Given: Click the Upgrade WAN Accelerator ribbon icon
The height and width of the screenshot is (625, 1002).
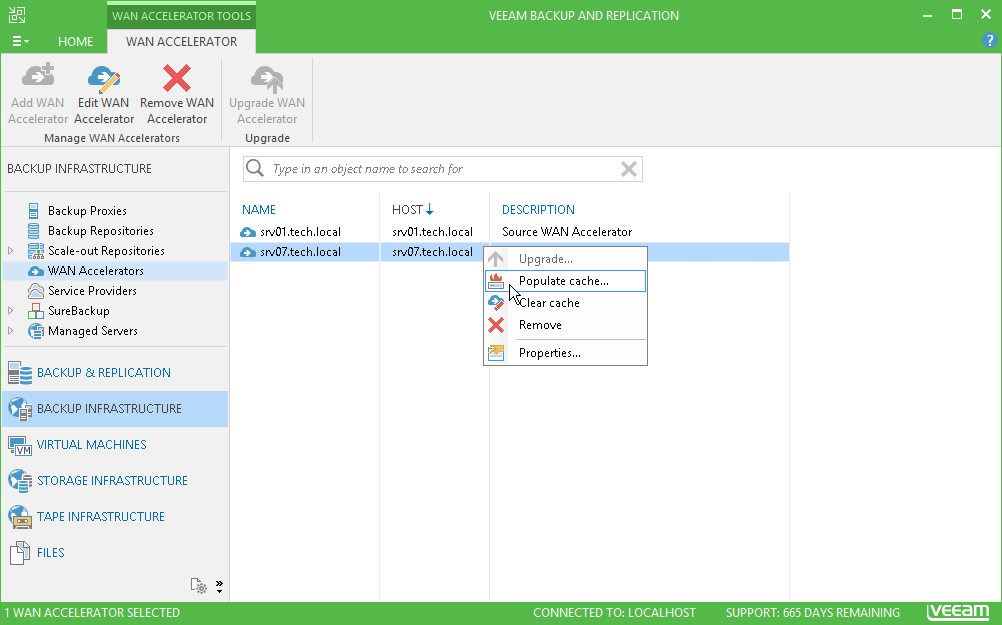Looking at the screenshot, I should click(x=267, y=79).
